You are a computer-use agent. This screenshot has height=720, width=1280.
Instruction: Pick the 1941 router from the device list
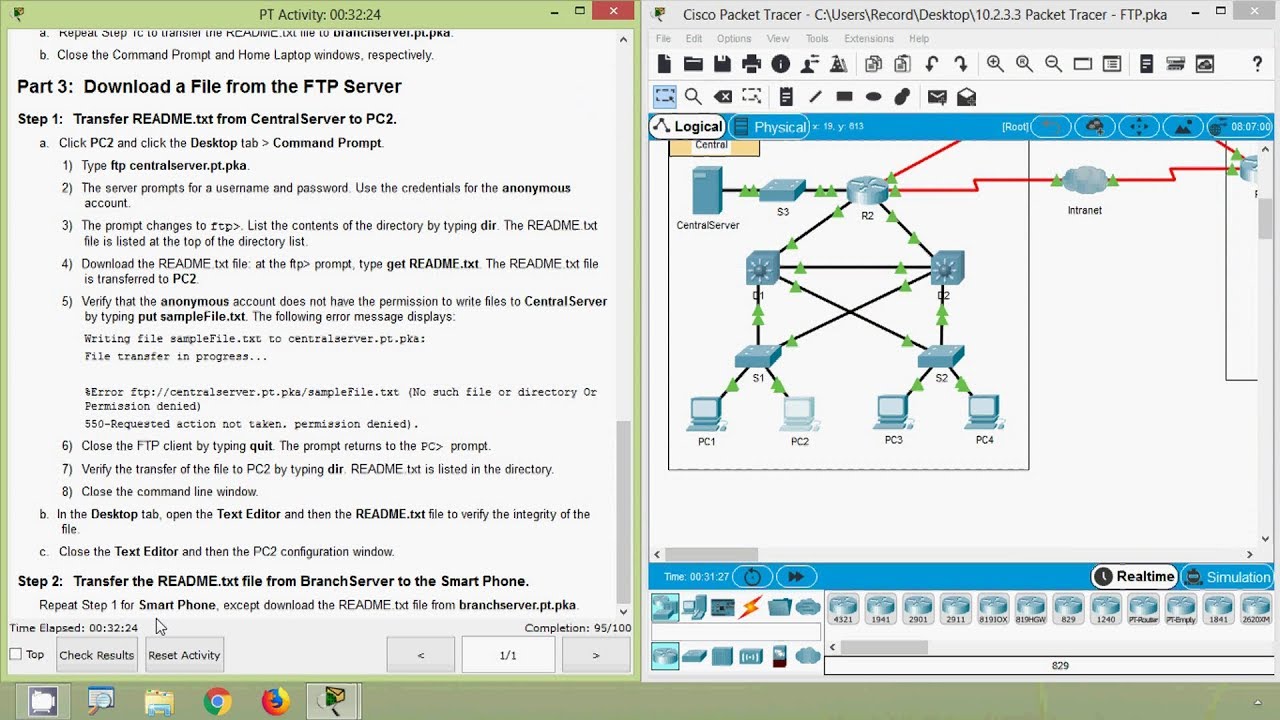tap(880, 608)
